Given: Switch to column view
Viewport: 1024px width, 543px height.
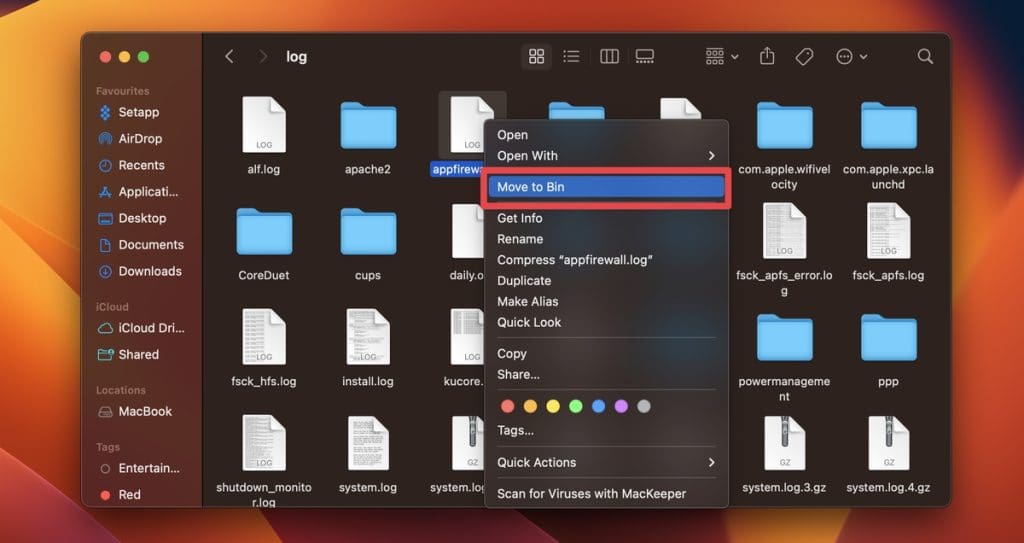Looking at the screenshot, I should click(x=609, y=57).
